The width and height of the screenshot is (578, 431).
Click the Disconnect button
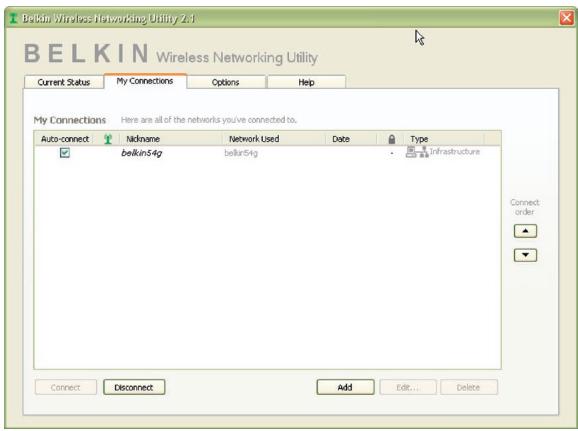(134, 387)
